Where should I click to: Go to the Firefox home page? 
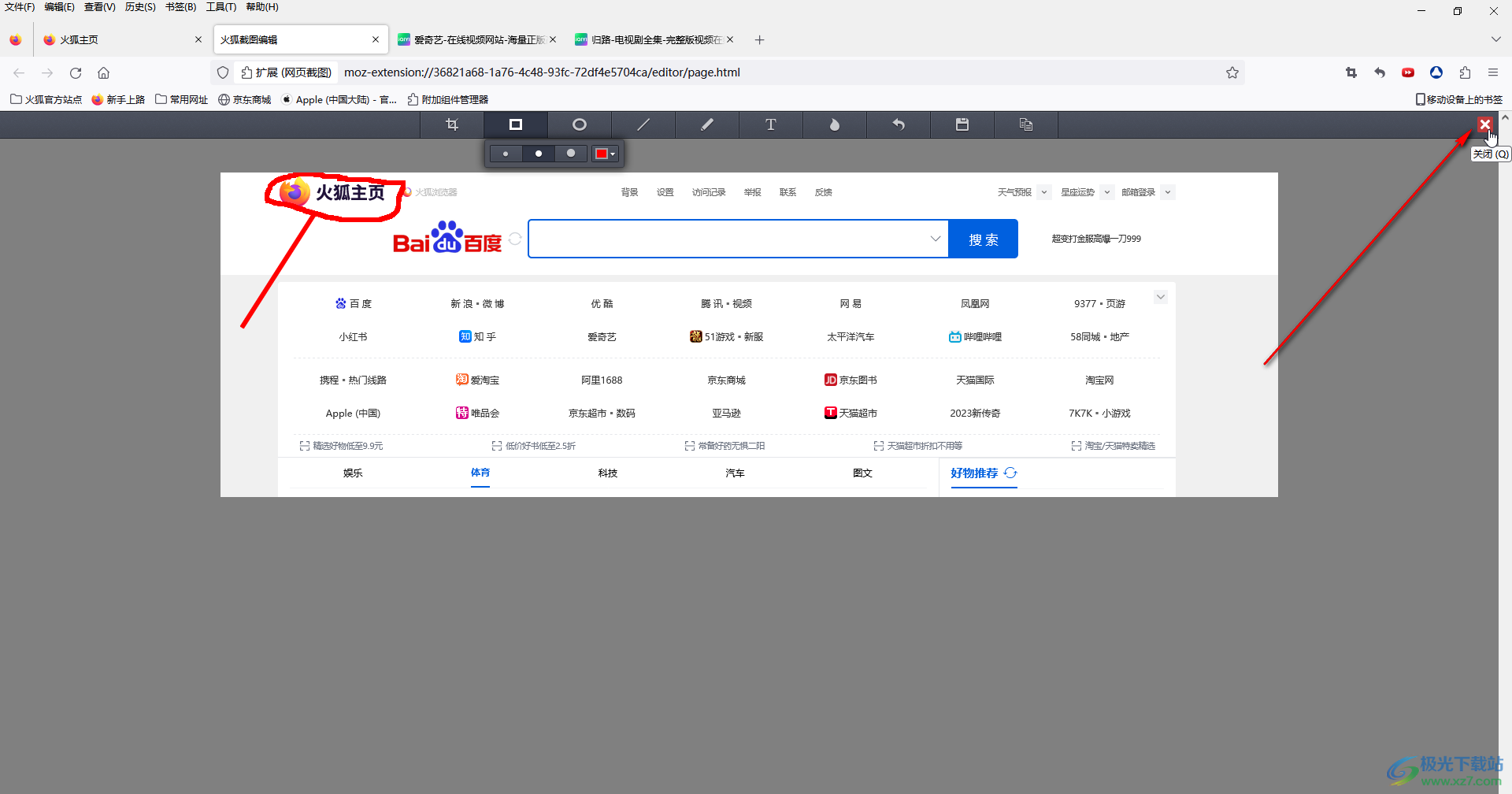[103, 72]
